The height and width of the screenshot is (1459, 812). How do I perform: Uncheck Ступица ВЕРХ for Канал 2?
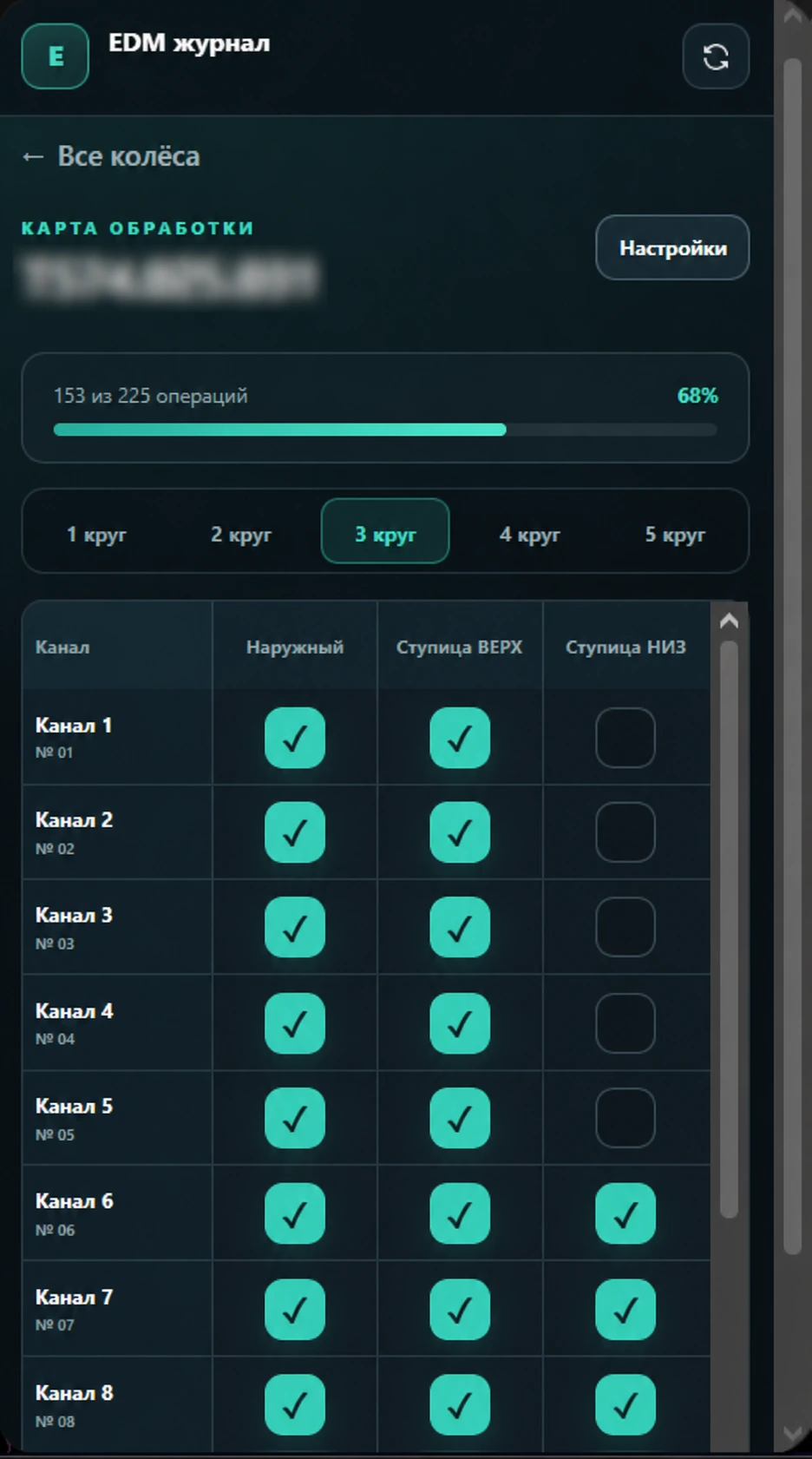pyautogui.click(x=460, y=832)
